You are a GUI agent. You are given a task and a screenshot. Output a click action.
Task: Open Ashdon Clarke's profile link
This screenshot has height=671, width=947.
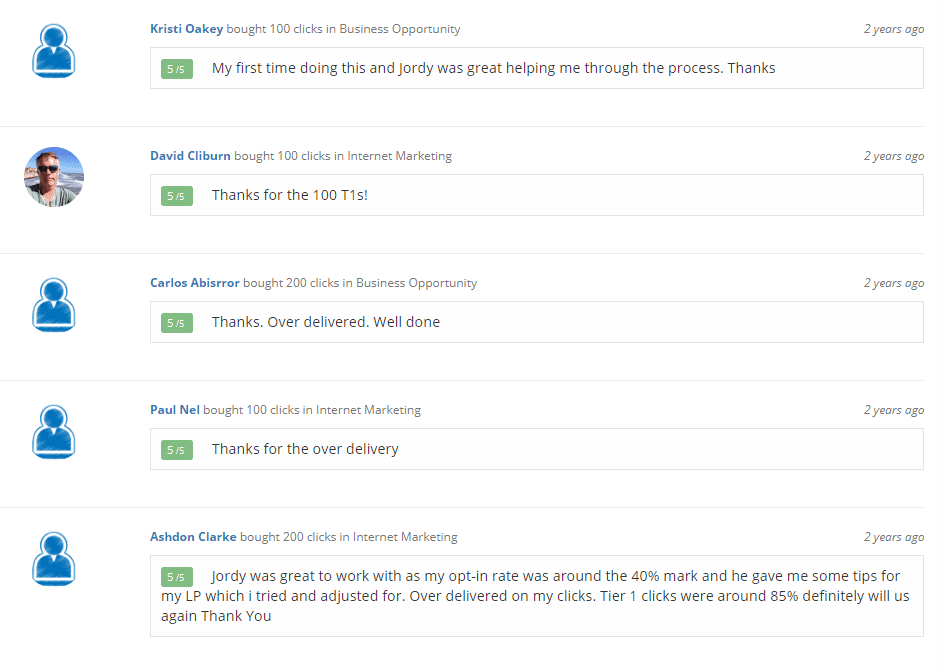pyautogui.click(x=193, y=536)
